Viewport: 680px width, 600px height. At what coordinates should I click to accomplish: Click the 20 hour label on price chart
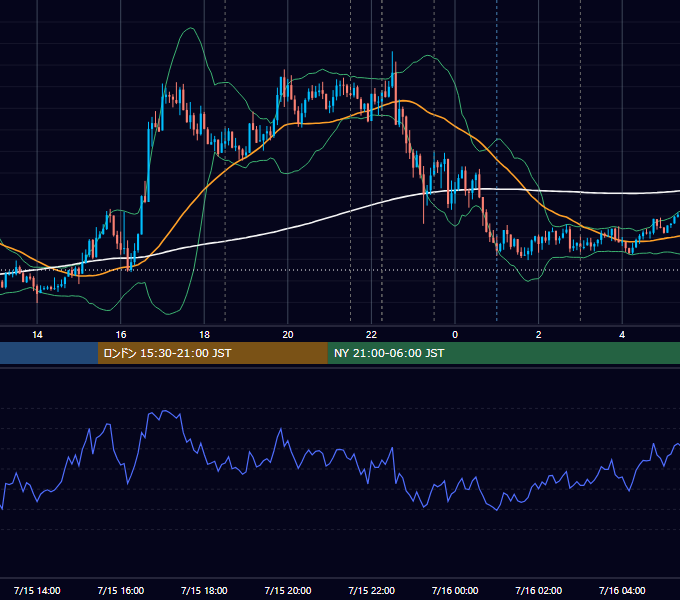288,334
